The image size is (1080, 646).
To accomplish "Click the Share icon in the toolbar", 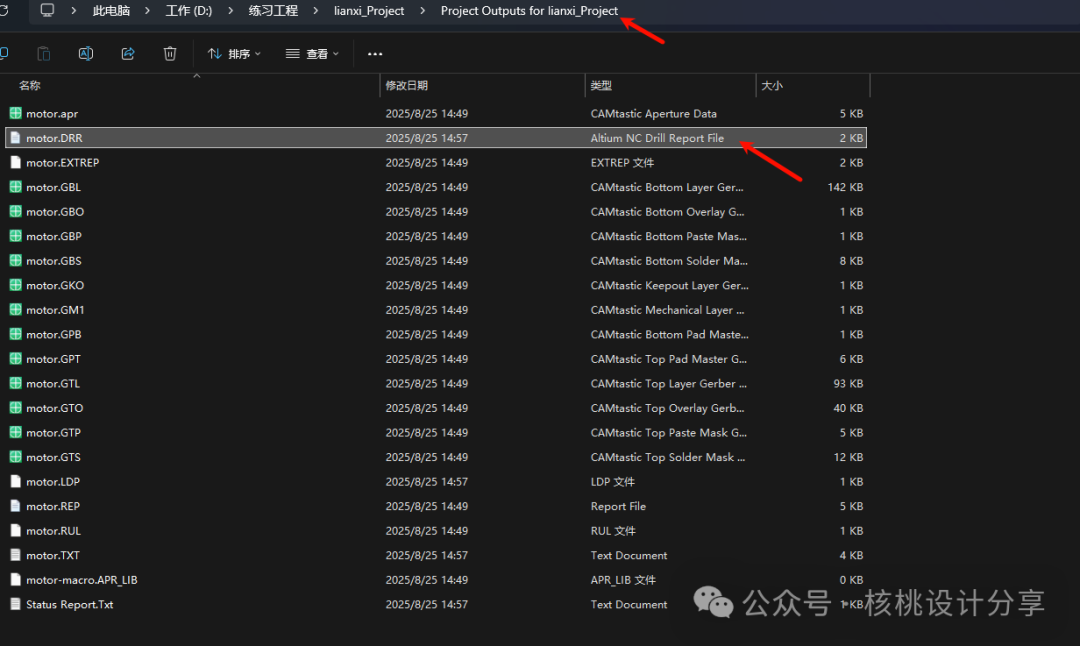I will click(128, 53).
